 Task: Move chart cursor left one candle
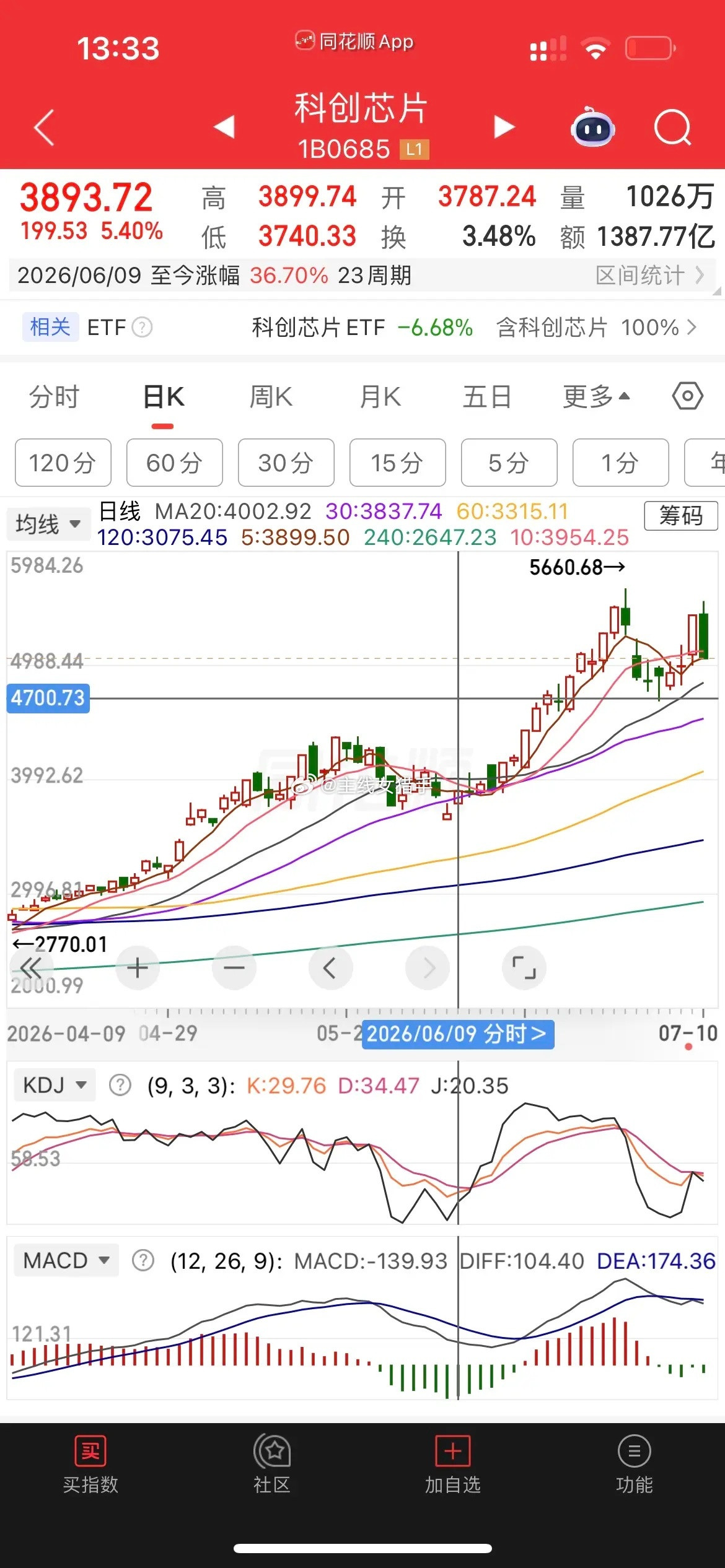pos(330,967)
